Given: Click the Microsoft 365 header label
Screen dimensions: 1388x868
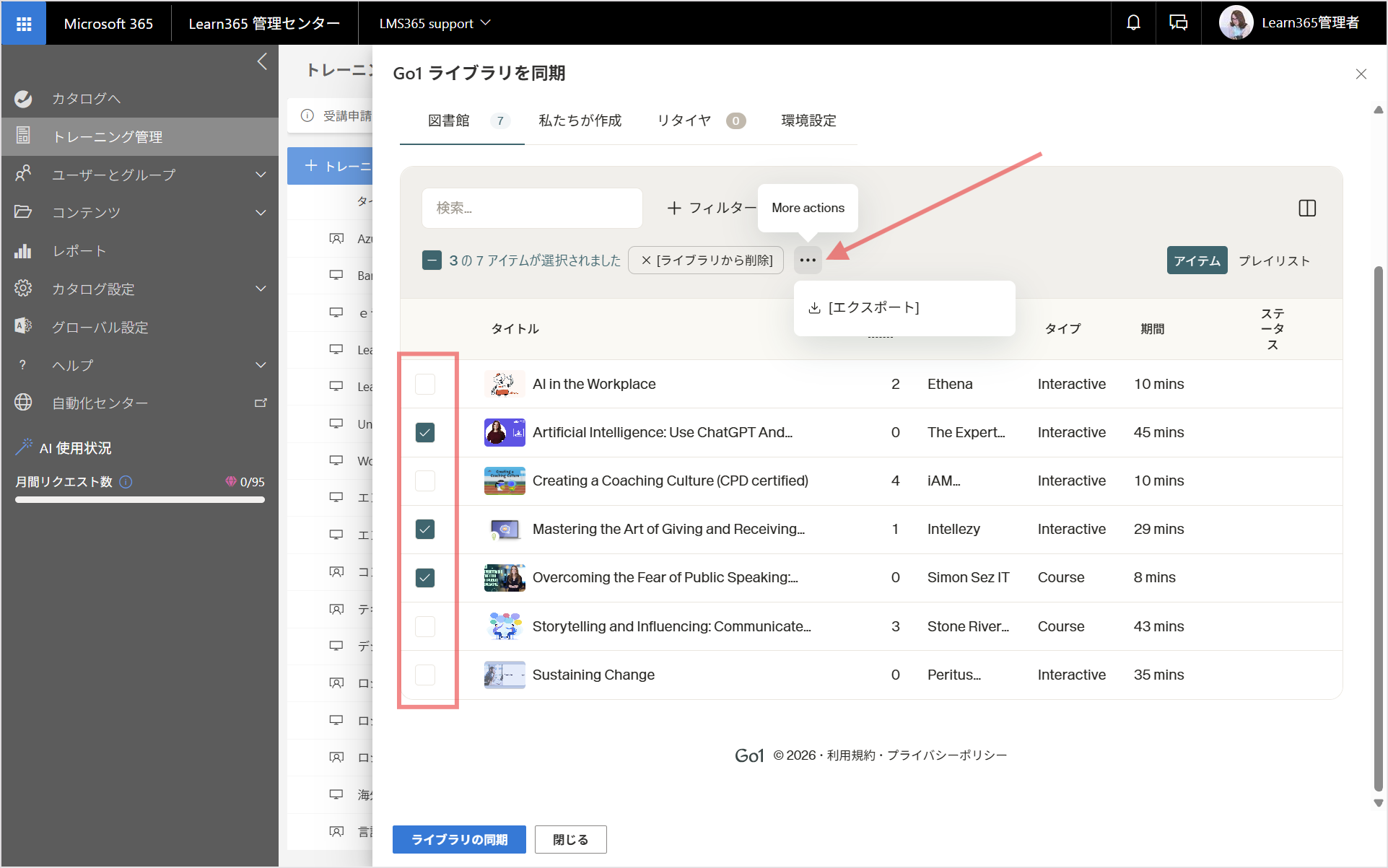Looking at the screenshot, I should click(x=108, y=24).
